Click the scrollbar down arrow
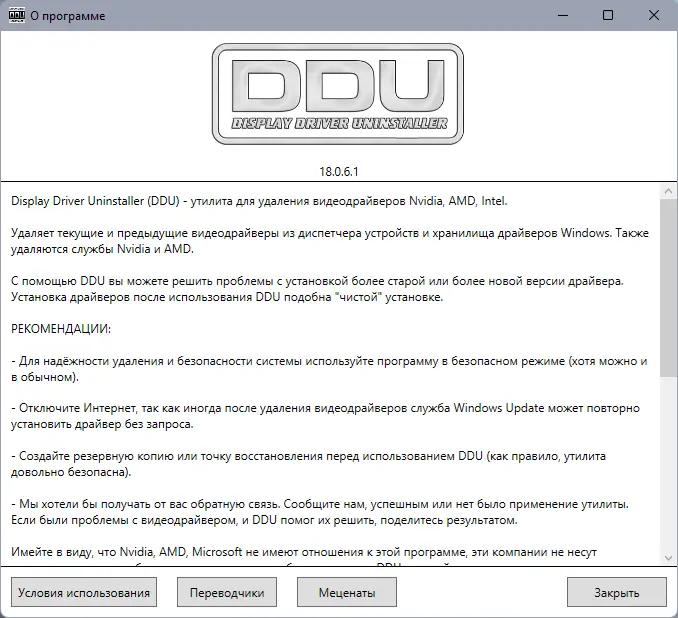 (668, 558)
